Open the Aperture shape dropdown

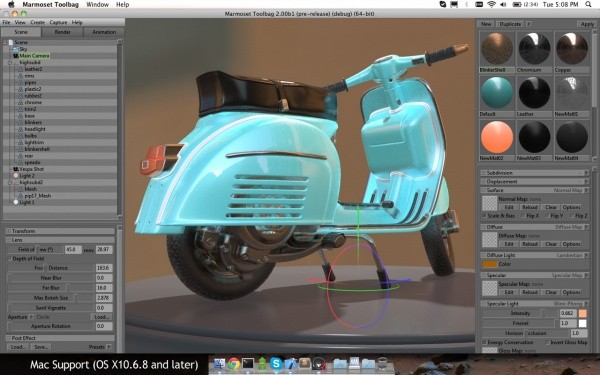click(32, 317)
